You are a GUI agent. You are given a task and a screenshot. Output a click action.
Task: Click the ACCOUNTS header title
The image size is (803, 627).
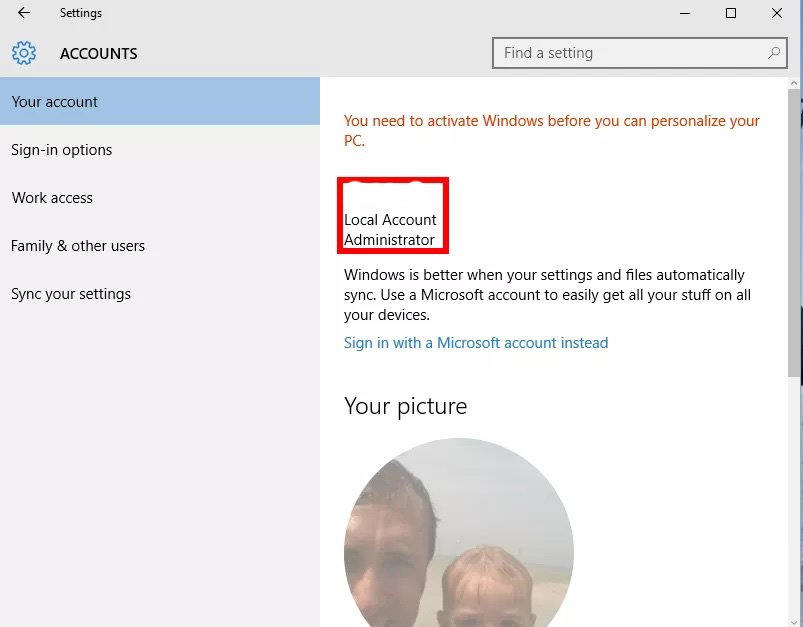99,54
